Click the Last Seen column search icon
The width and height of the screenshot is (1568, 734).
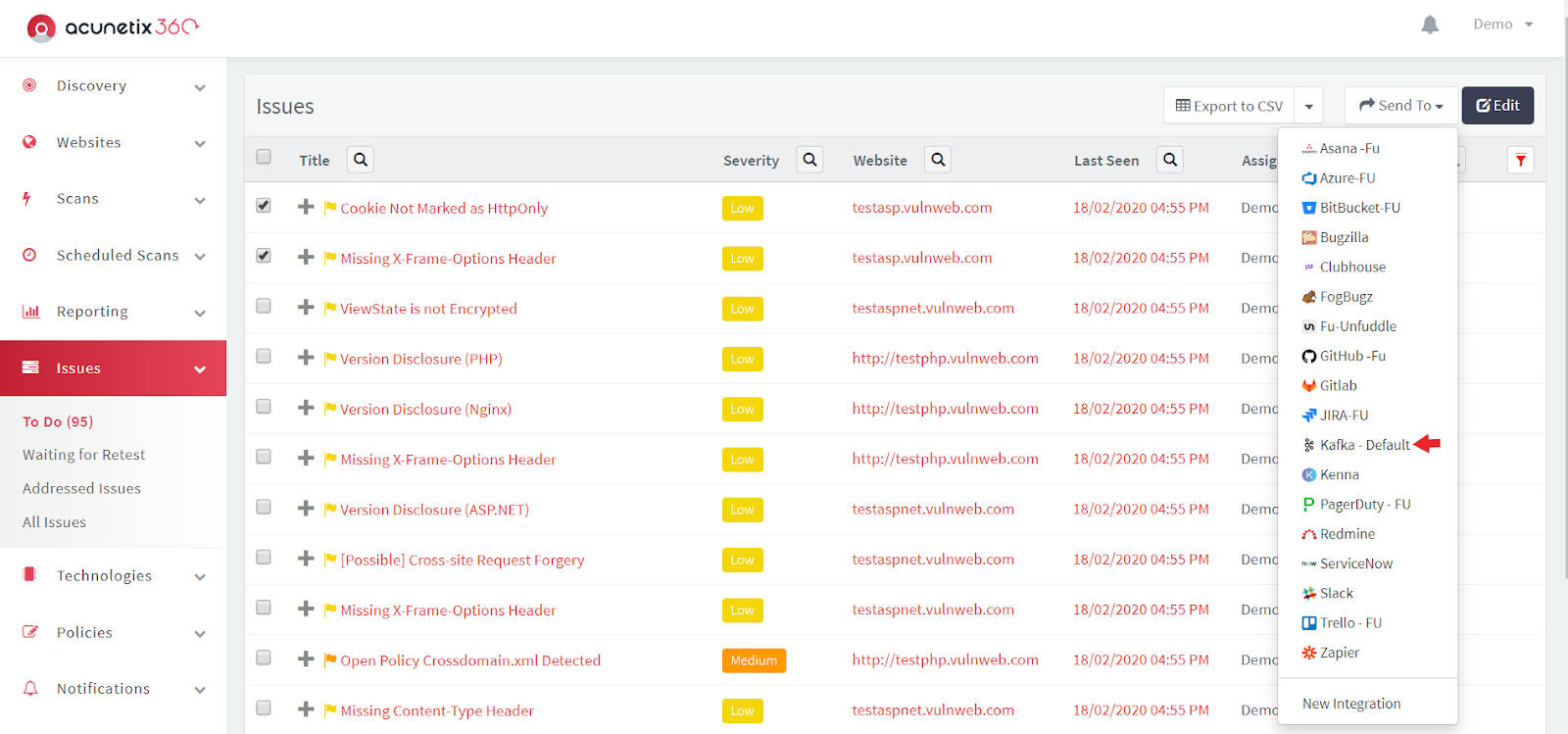coord(1170,160)
